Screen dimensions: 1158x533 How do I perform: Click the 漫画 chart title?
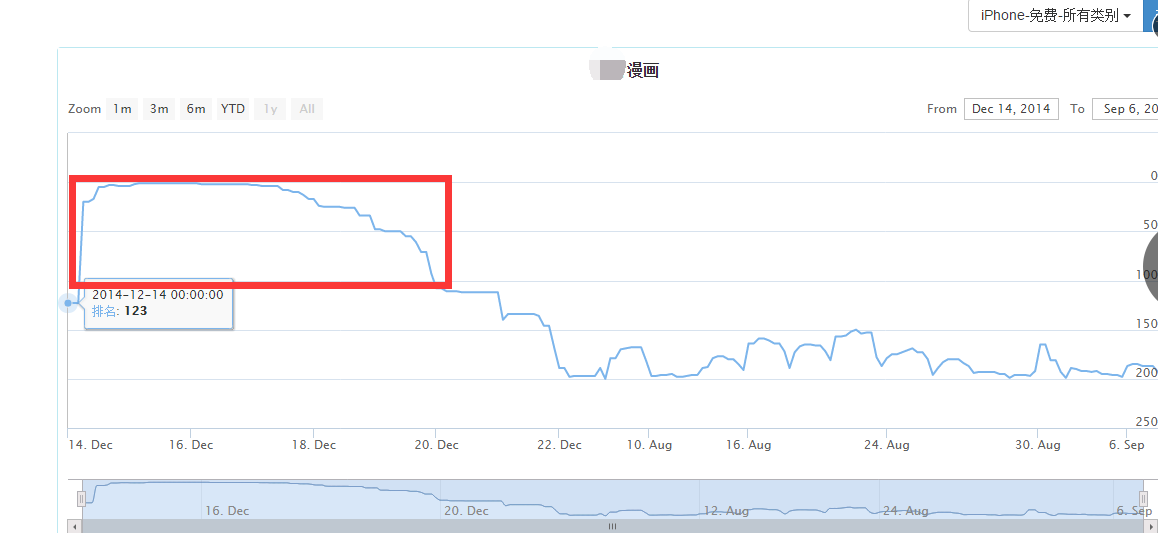pos(643,71)
